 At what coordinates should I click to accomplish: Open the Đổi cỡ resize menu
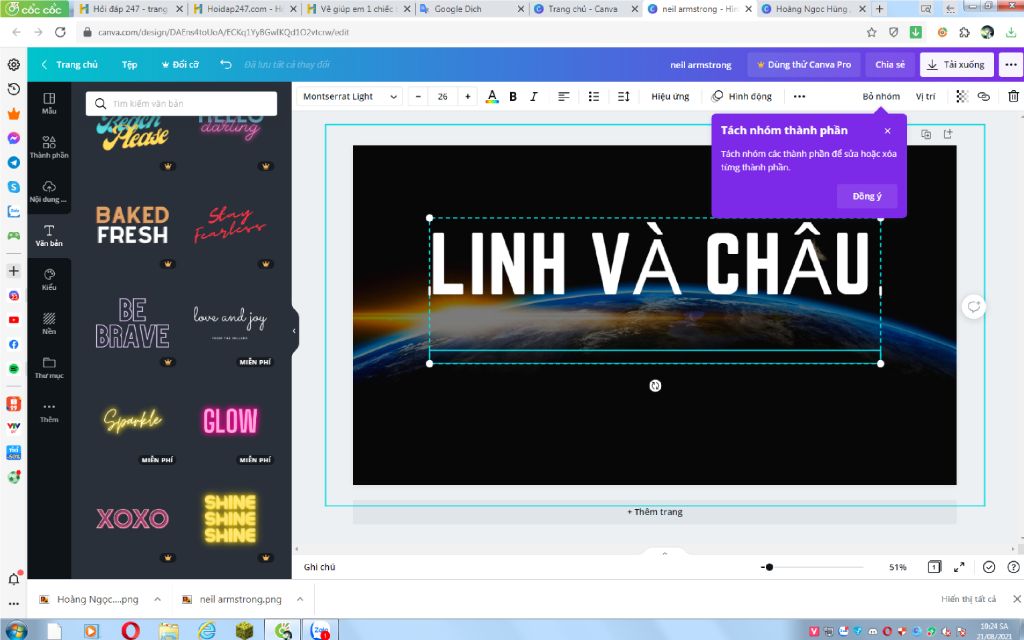coord(180,65)
